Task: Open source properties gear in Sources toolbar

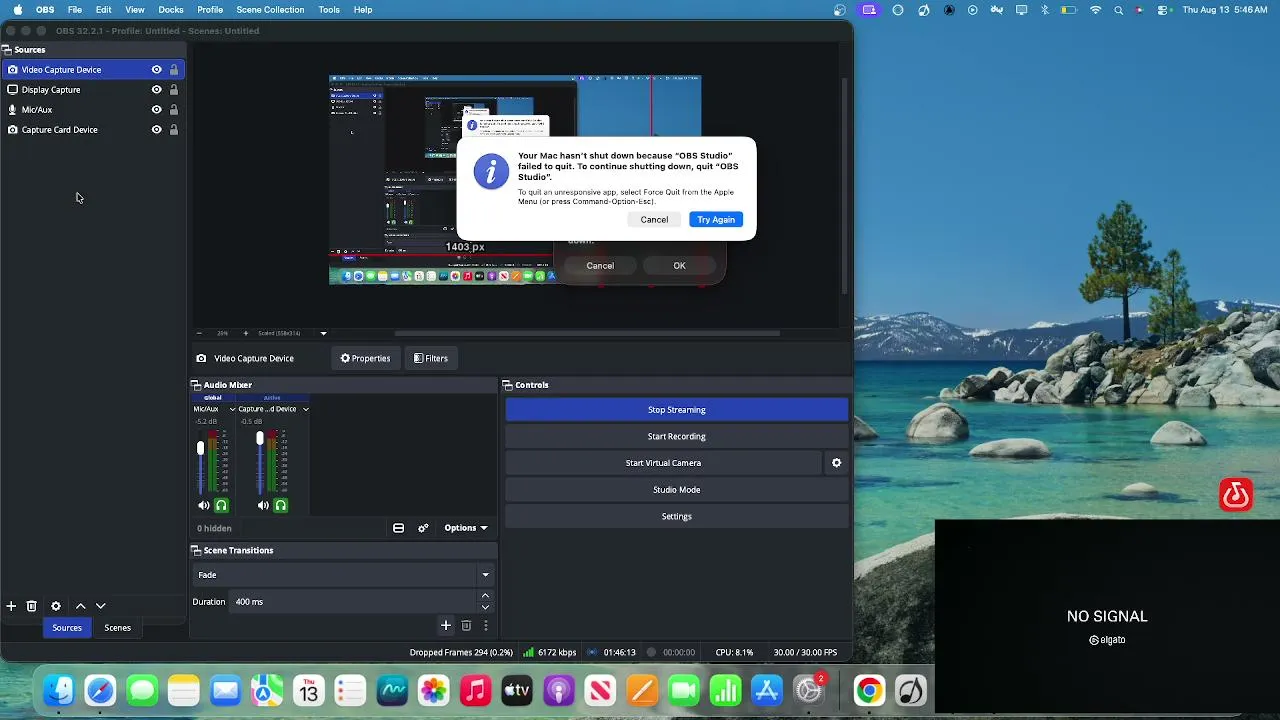Action: pos(56,606)
